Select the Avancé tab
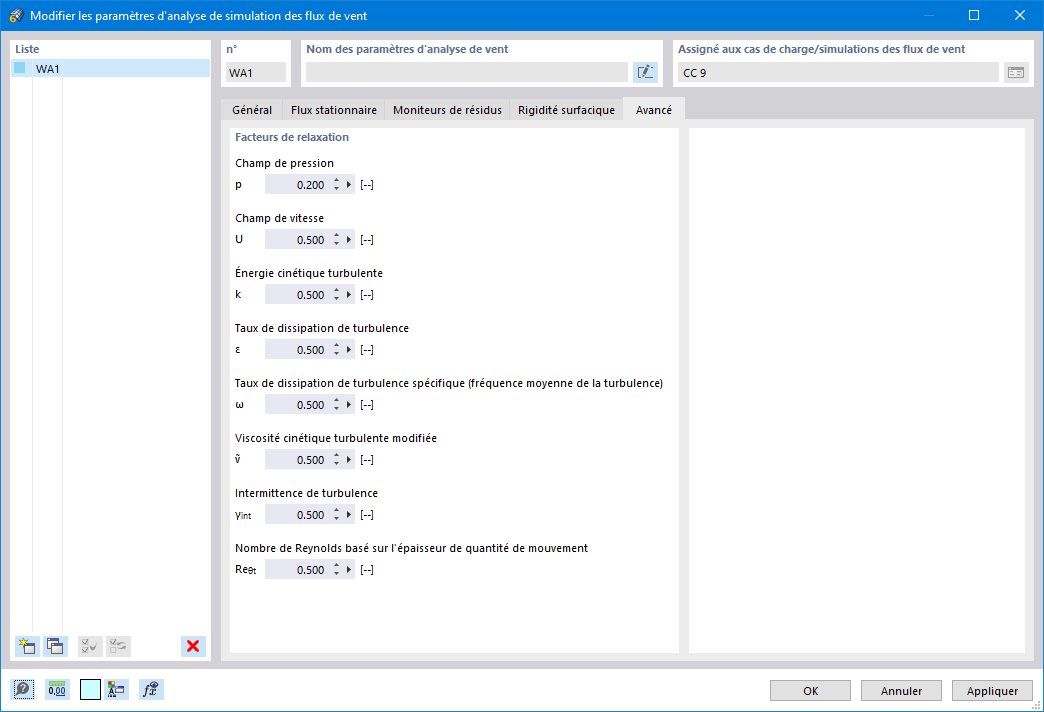1044x712 pixels. (x=654, y=110)
